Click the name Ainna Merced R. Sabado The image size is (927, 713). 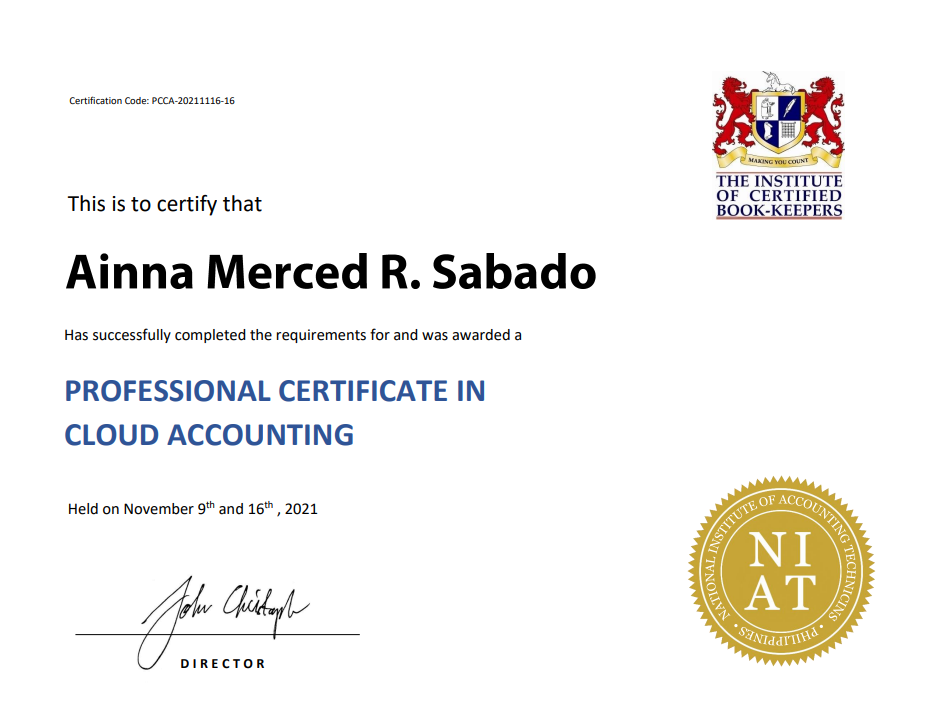(330, 272)
